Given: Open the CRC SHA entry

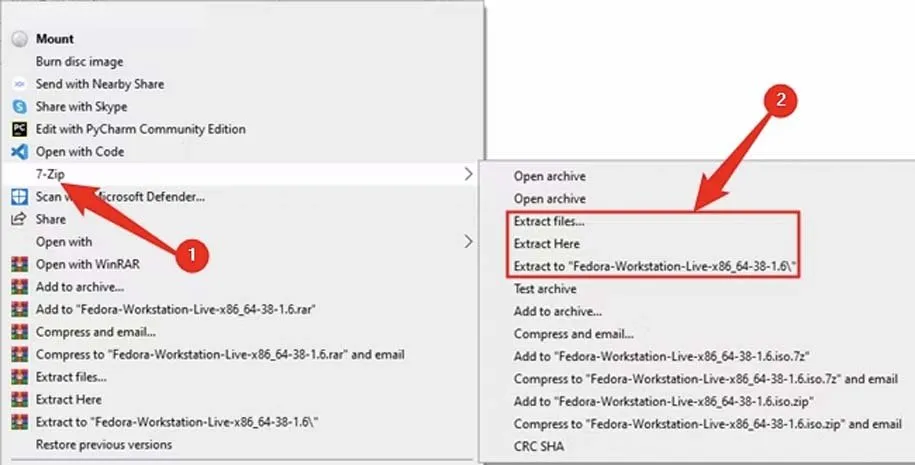Looking at the screenshot, I should (538, 446).
